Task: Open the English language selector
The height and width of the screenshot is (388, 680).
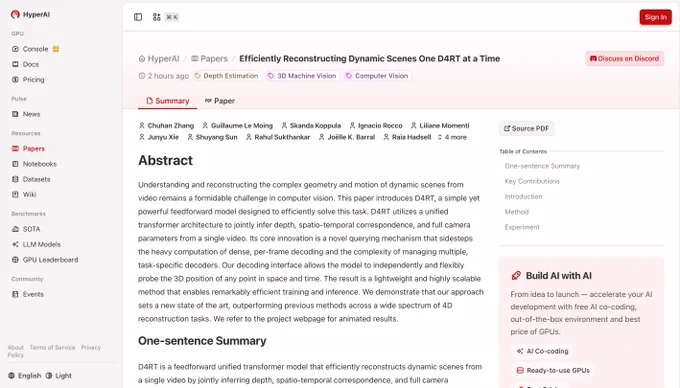Action: pyautogui.click(x=25, y=375)
